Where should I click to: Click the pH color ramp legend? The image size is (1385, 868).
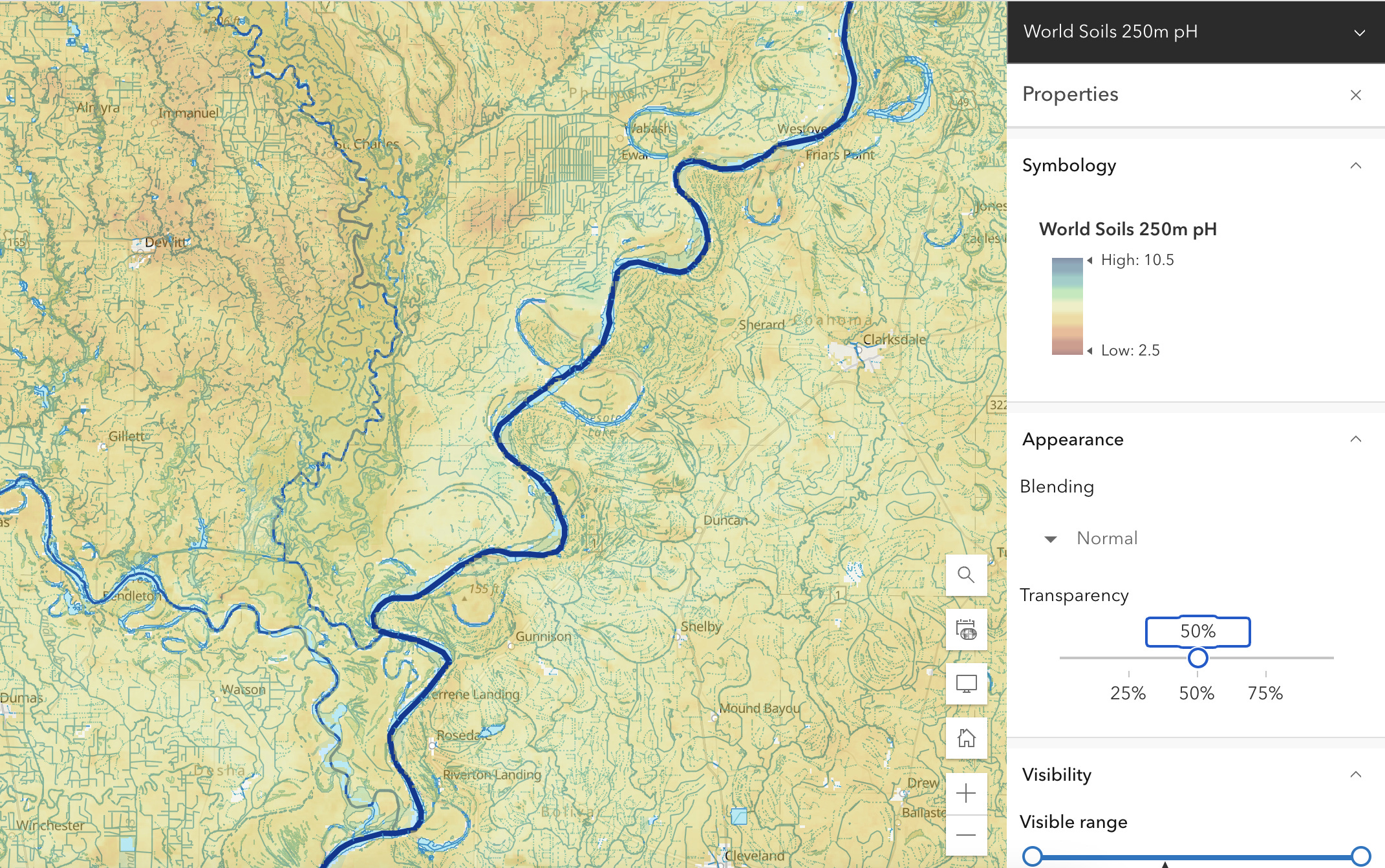tap(1067, 306)
